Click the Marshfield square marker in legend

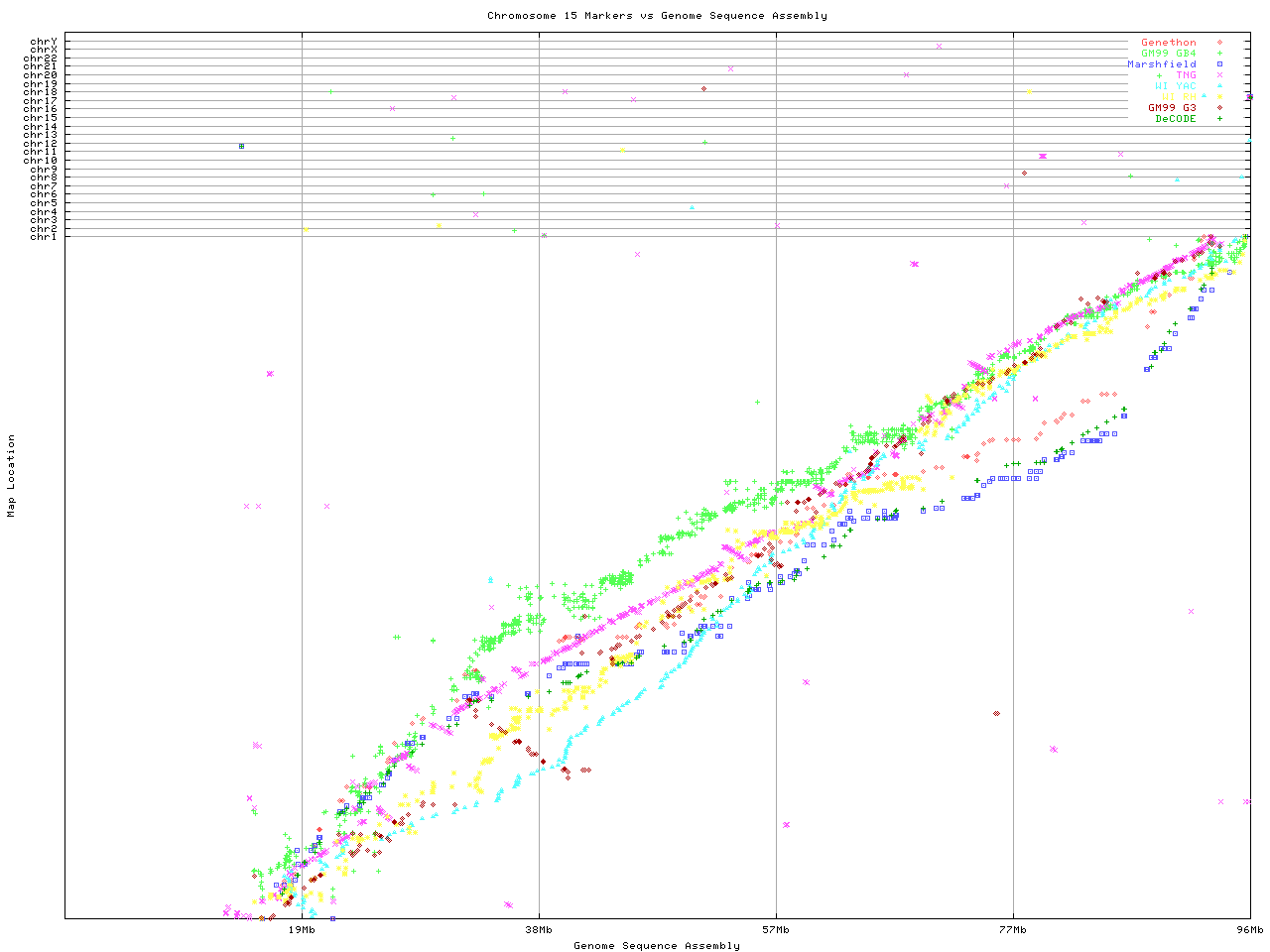pyautogui.click(x=1219, y=64)
